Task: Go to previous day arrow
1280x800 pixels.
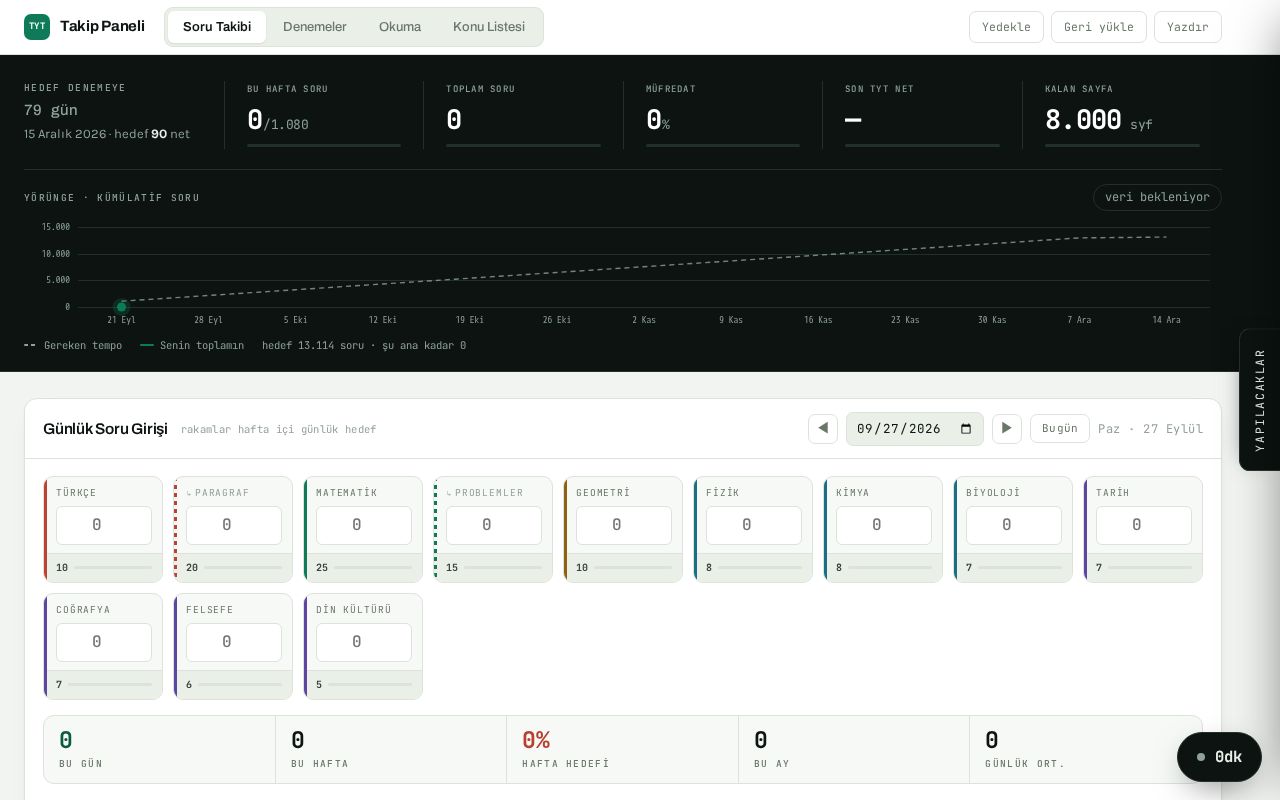Action: (x=823, y=429)
